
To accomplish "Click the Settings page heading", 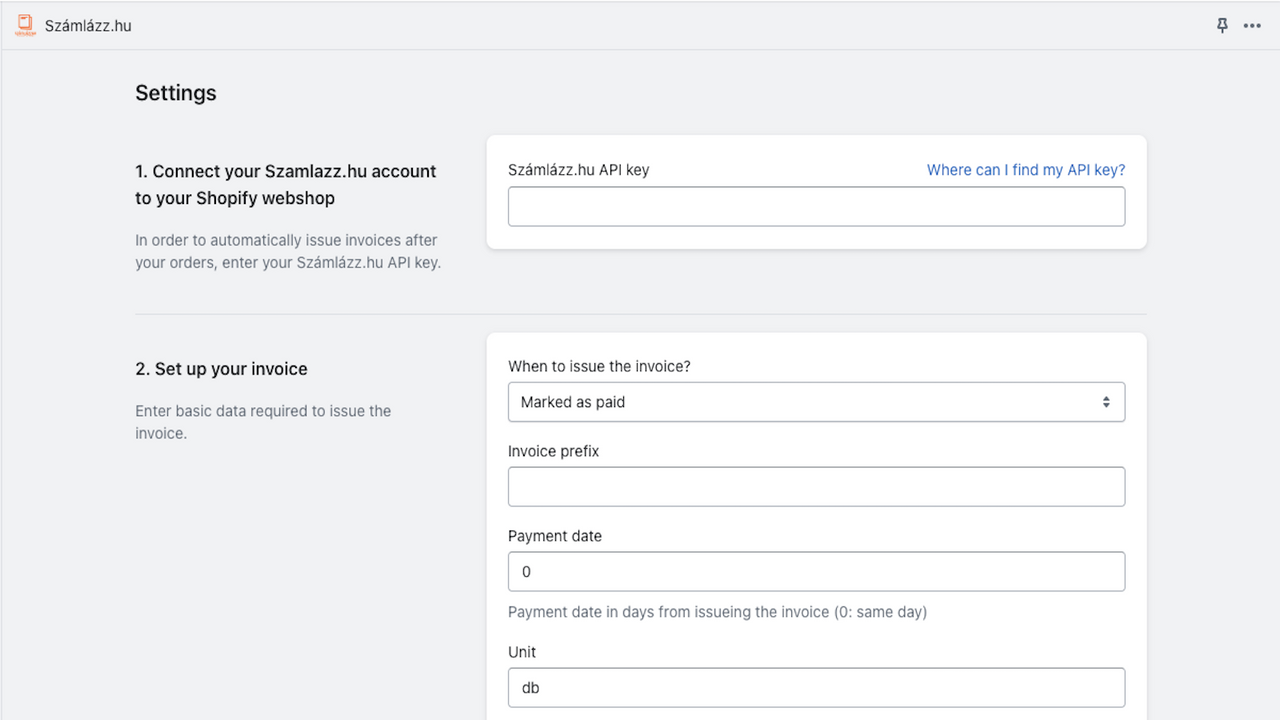I will (x=175, y=93).
